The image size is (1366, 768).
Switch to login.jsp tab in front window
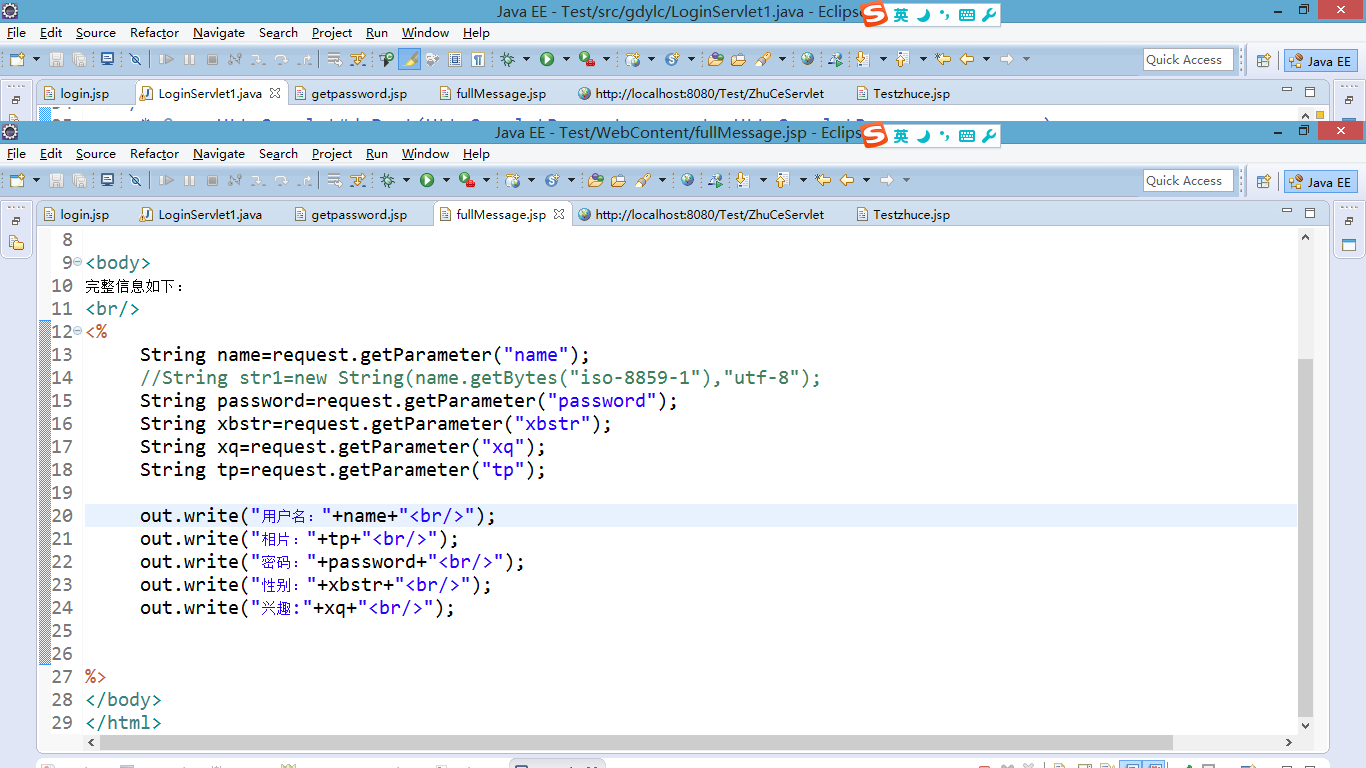pos(76,214)
